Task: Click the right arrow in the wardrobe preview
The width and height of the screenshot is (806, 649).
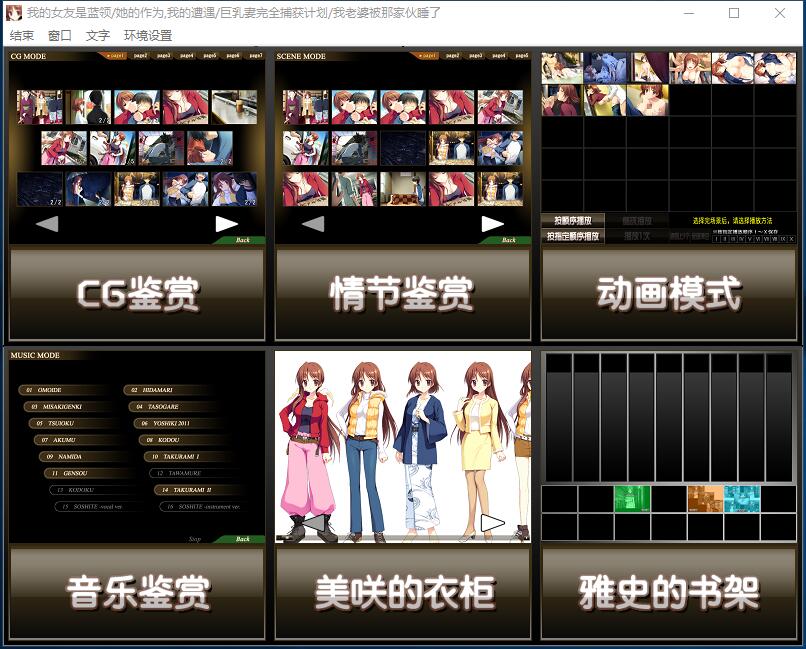Action: pos(492,523)
